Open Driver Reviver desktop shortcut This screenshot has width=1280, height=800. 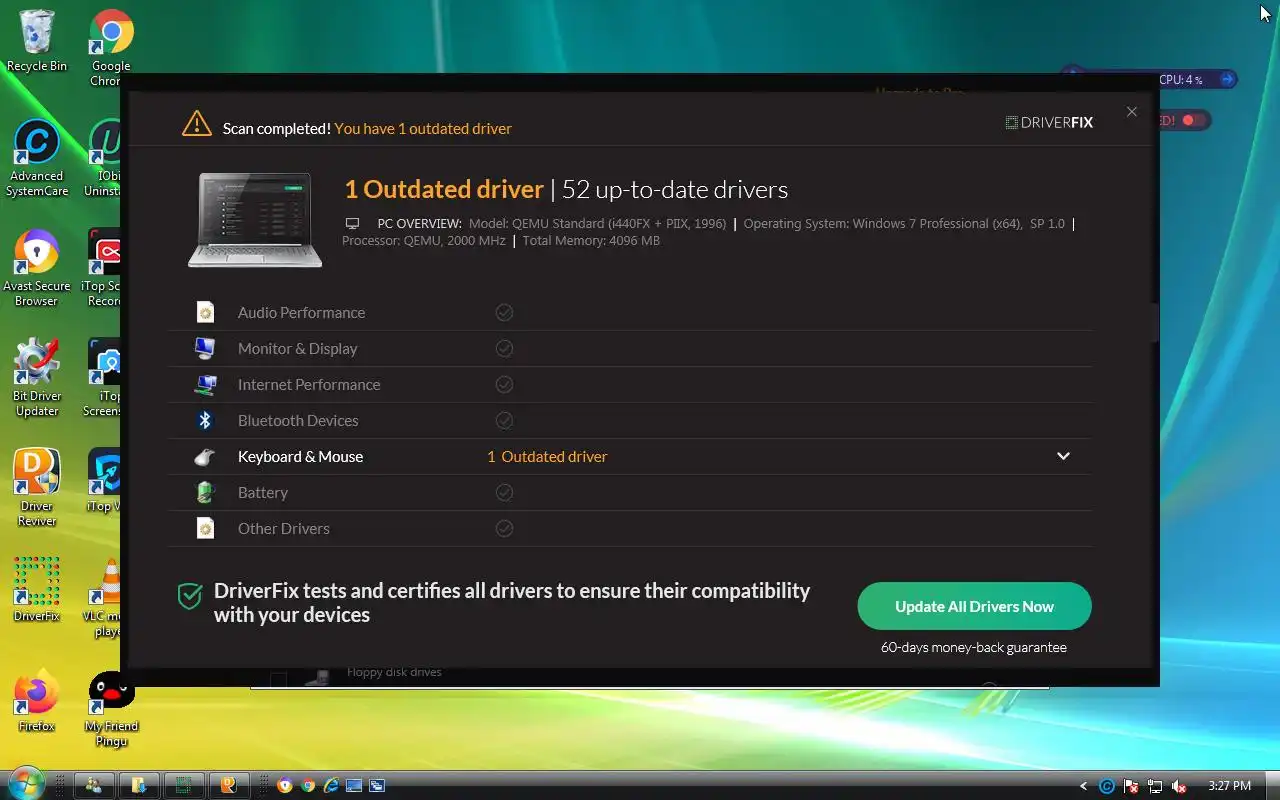click(x=37, y=488)
